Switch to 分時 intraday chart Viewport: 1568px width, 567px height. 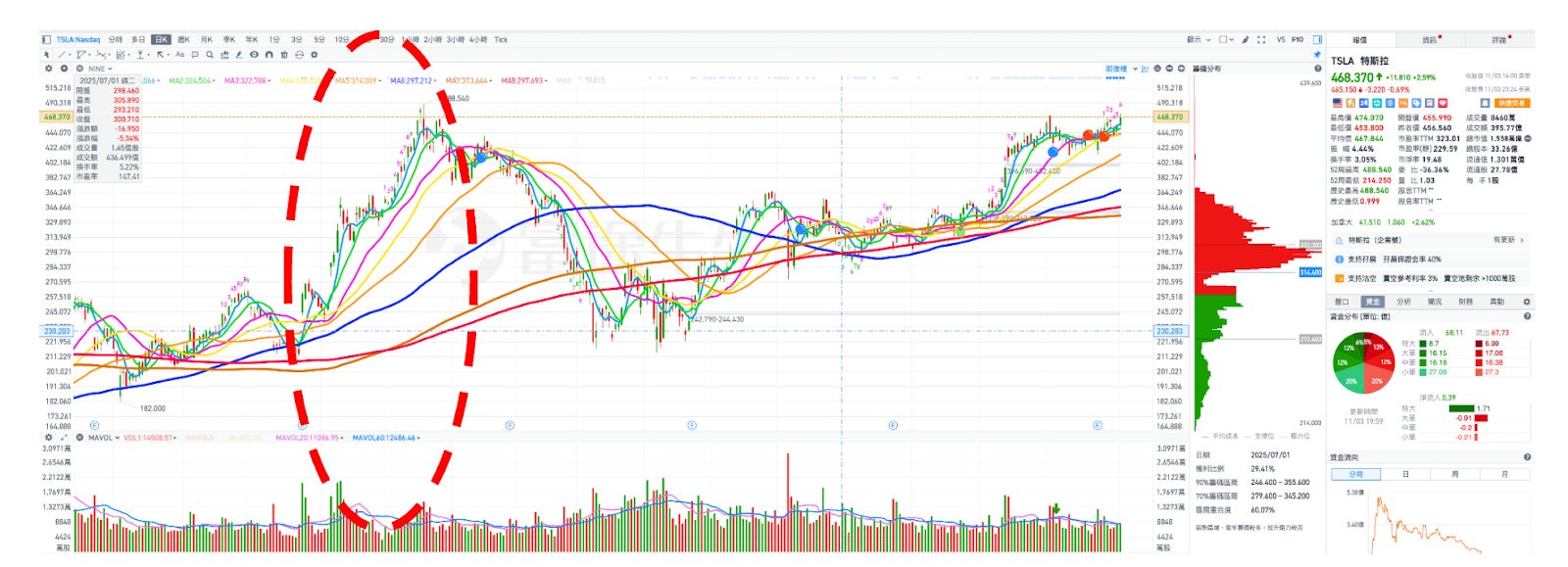click(x=116, y=40)
